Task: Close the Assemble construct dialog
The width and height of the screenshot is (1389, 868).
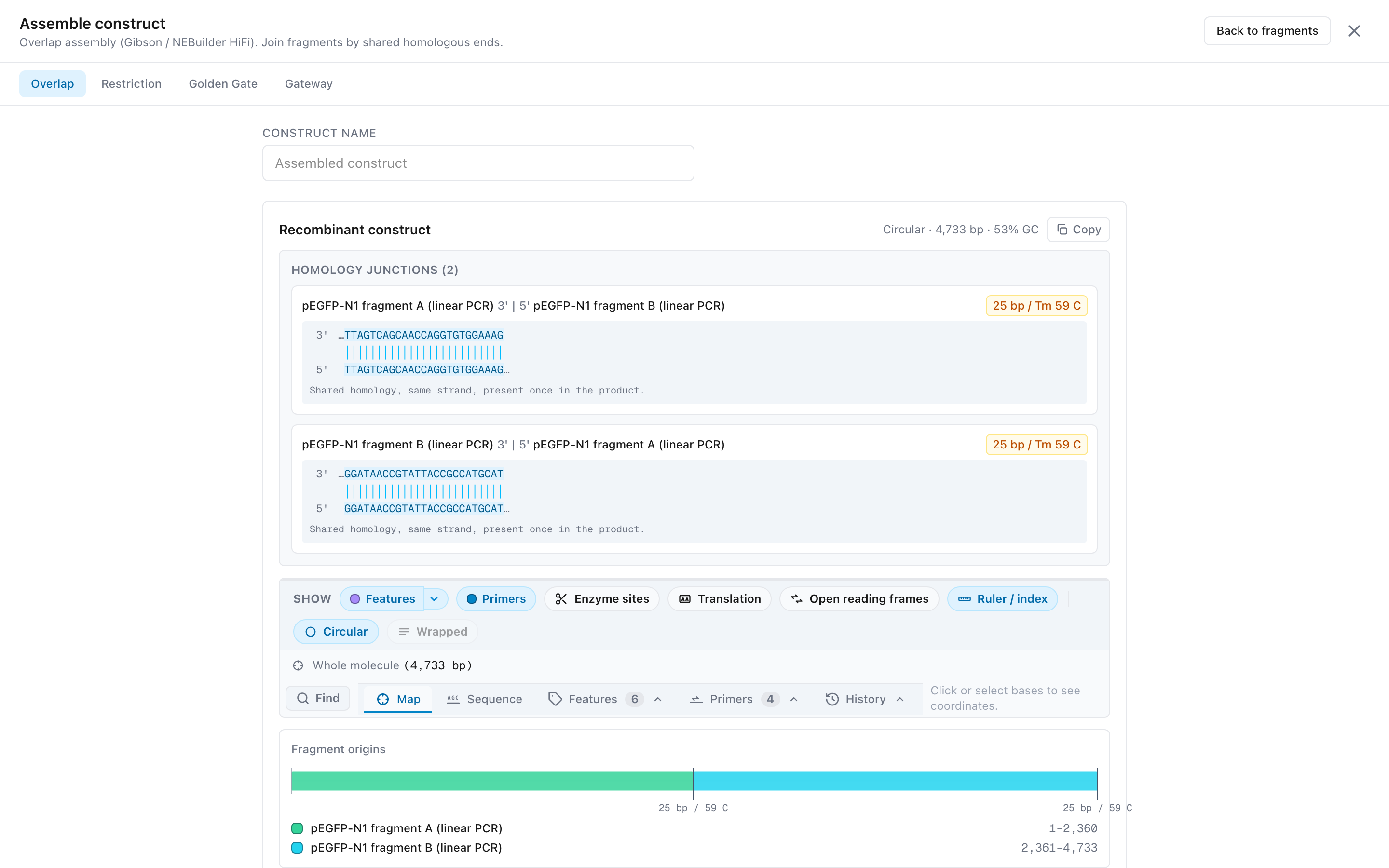Action: tap(1354, 31)
